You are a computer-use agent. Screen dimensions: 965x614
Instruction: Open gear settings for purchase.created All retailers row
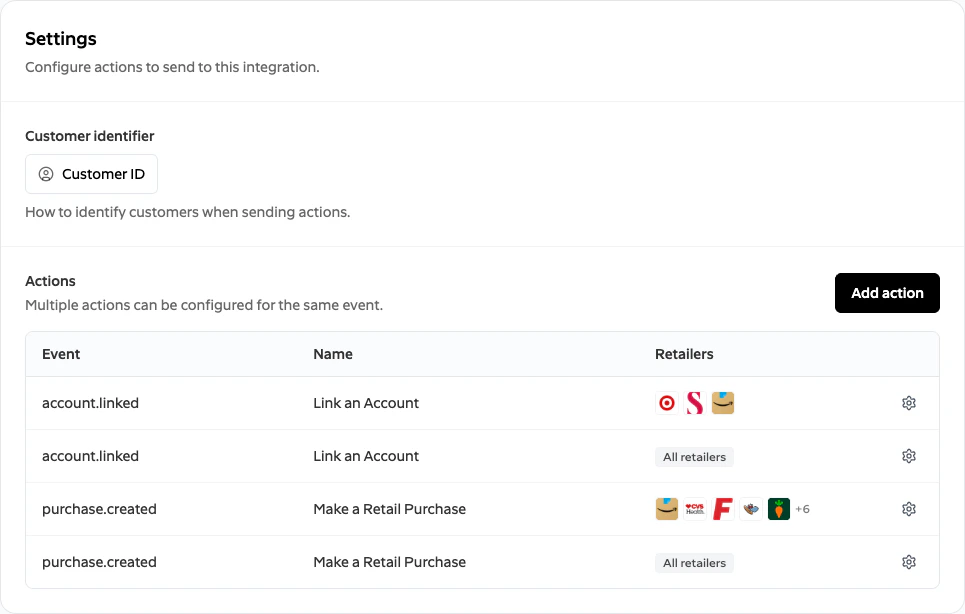tap(908, 562)
